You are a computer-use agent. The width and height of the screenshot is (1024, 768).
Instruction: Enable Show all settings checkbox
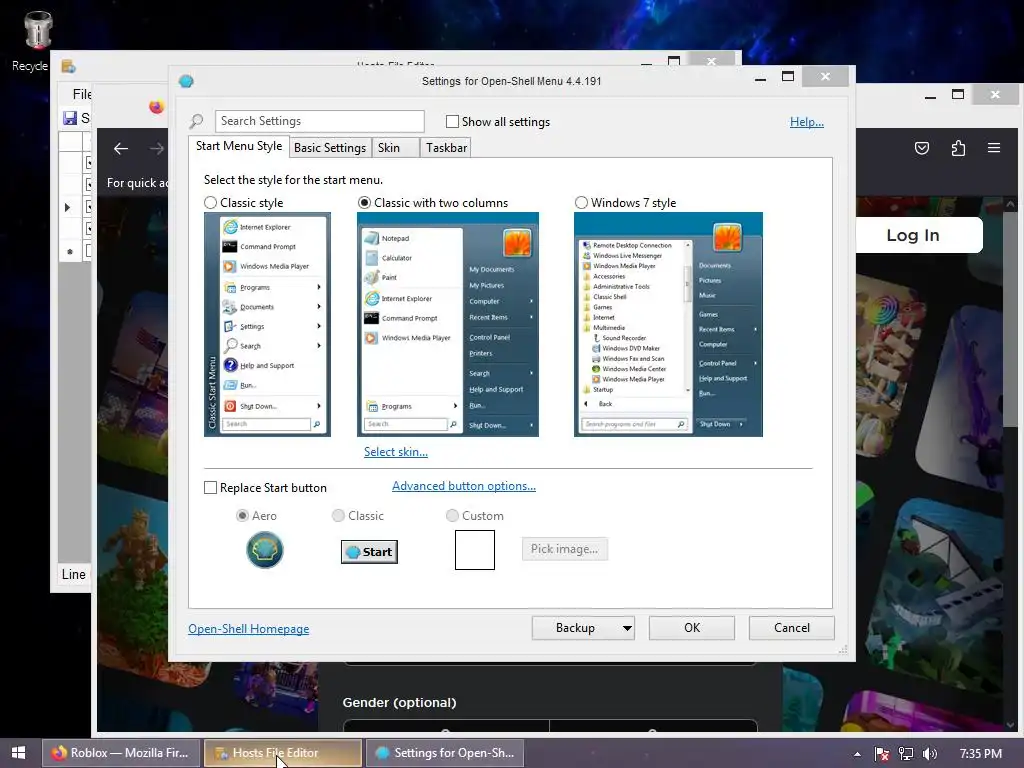click(x=452, y=121)
